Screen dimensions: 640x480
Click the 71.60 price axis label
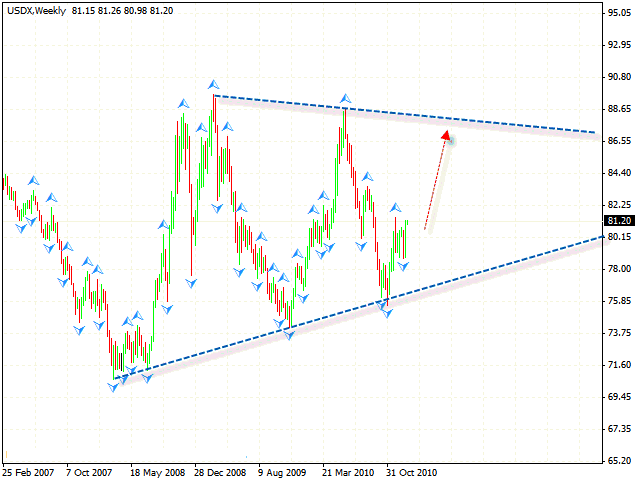pos(619,365)
